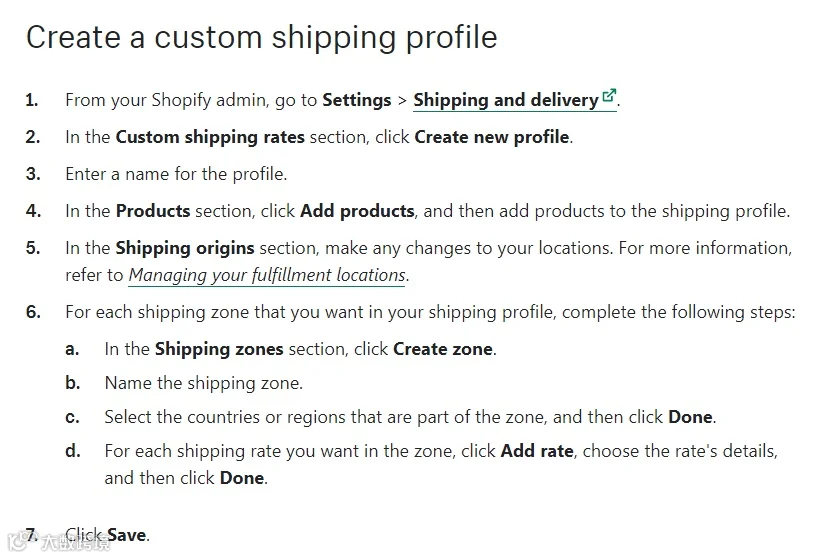
Task: Click the bold Settings text in step 1
Action: point(357,100)
